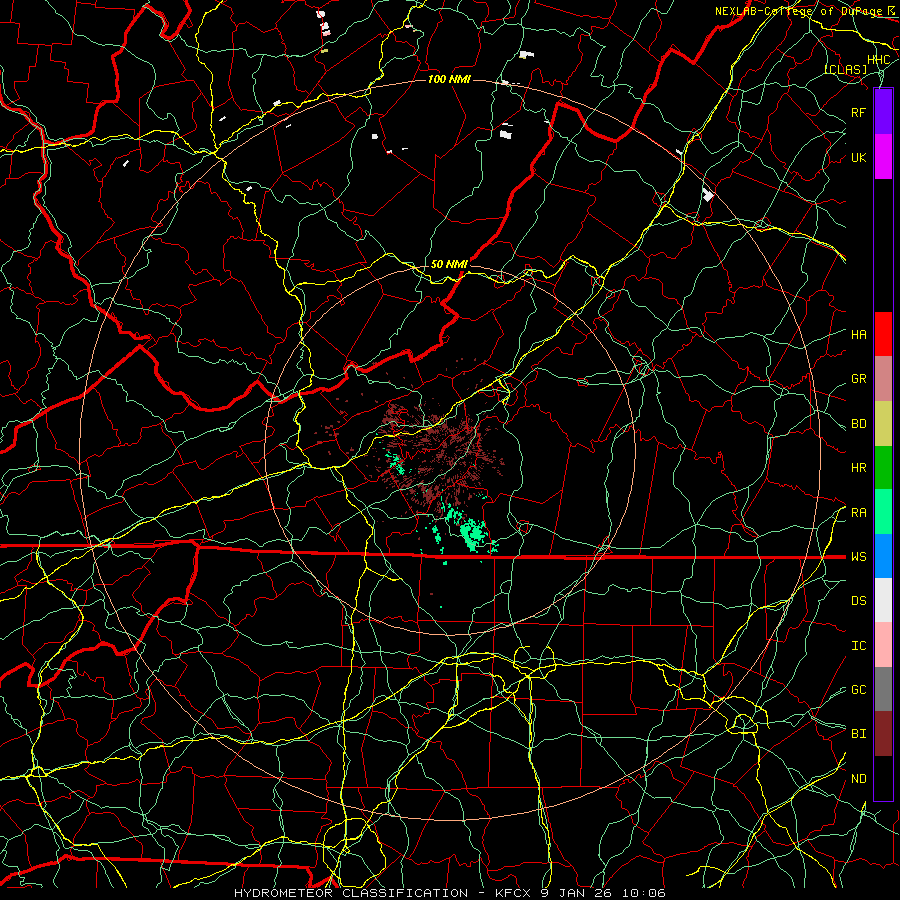
Task: Click the IC legend label
Action: 858,646
